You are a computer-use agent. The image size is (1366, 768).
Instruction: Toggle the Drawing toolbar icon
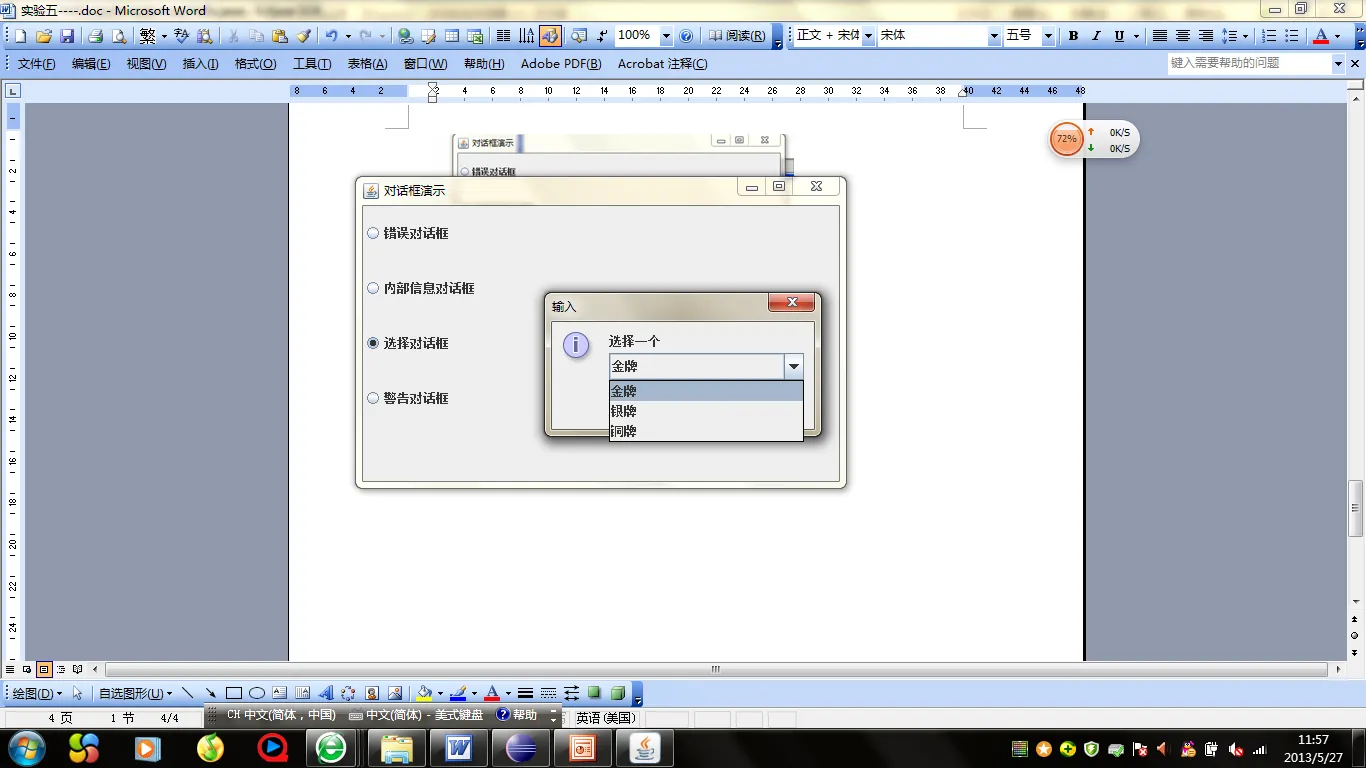coord(550,36)
